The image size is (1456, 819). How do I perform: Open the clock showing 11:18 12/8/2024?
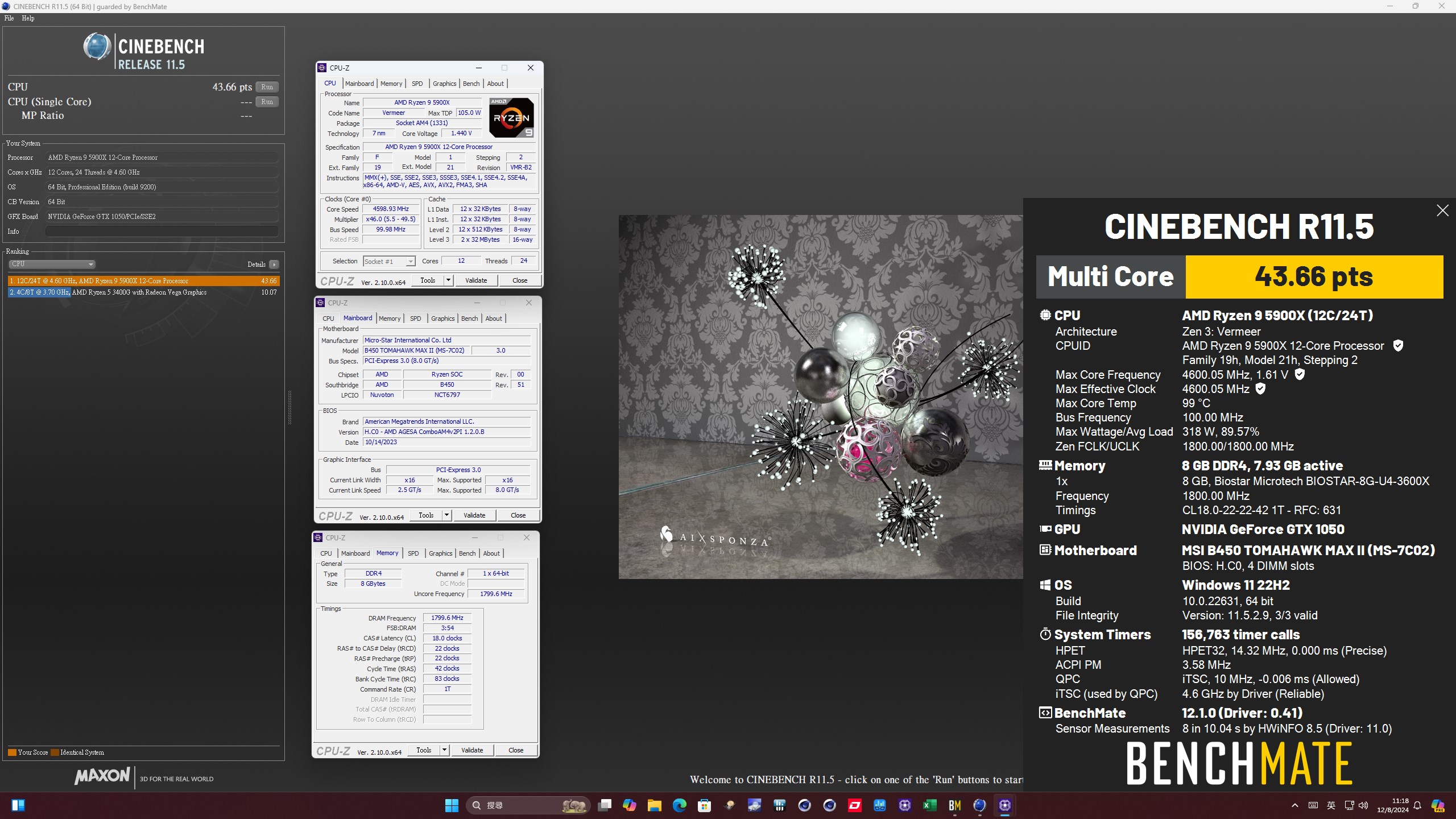1393,805
